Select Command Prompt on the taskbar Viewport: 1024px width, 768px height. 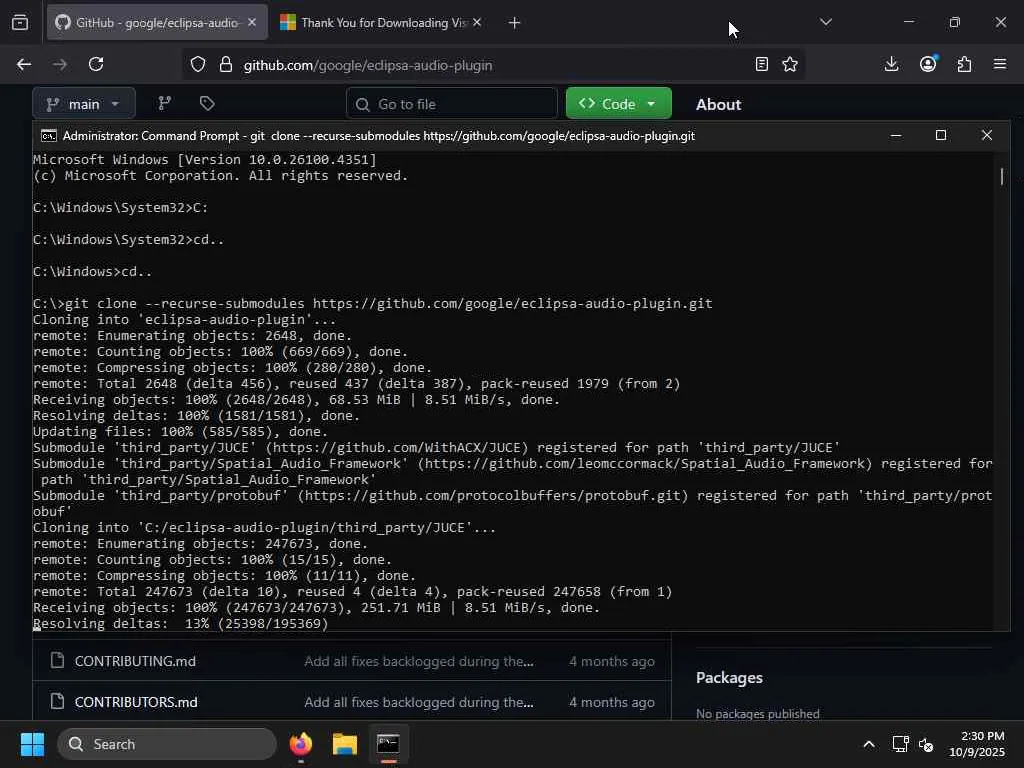click(x=388, y=744)
